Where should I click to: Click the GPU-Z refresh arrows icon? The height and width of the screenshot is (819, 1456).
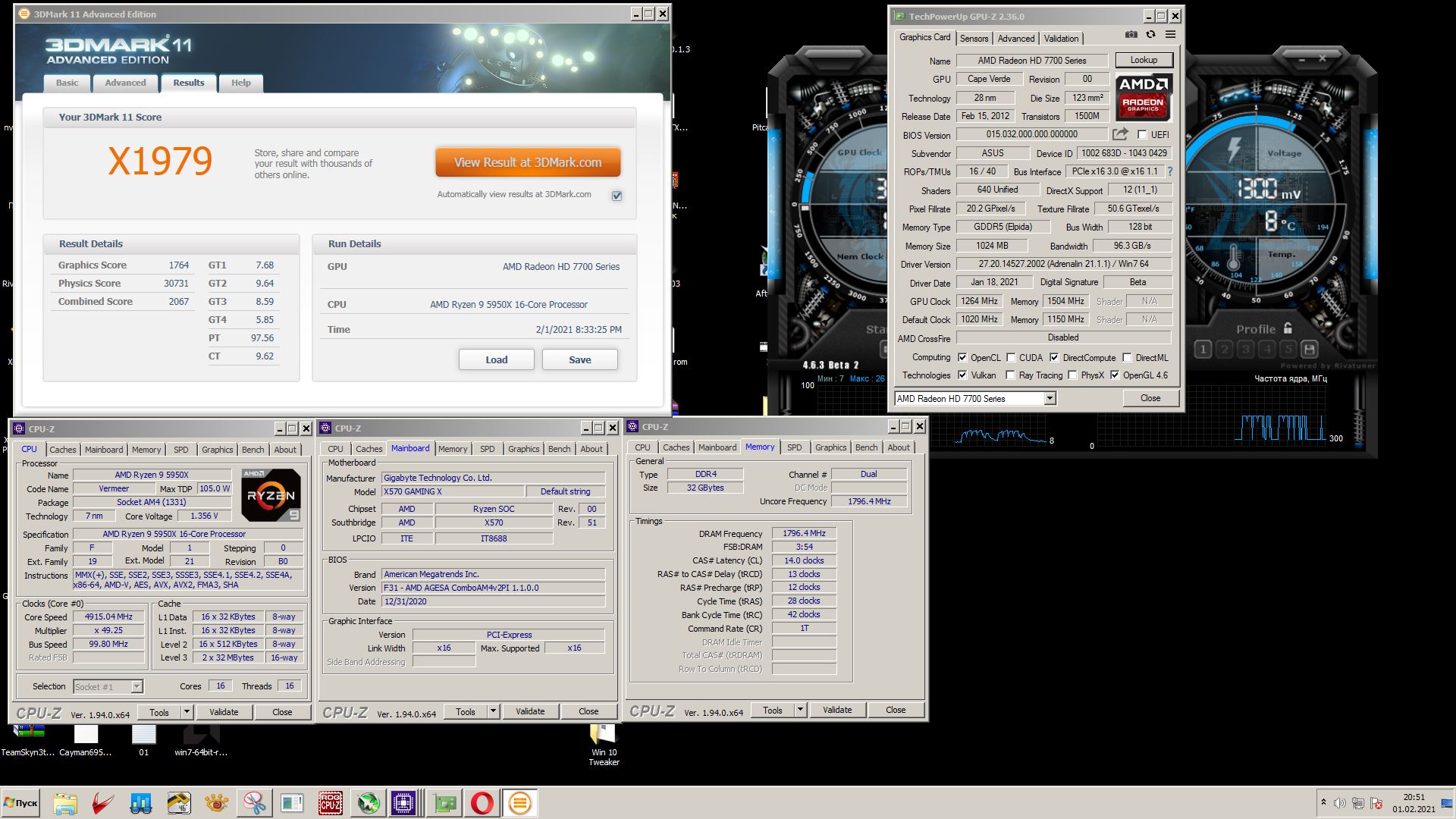tap(1150, 35)
